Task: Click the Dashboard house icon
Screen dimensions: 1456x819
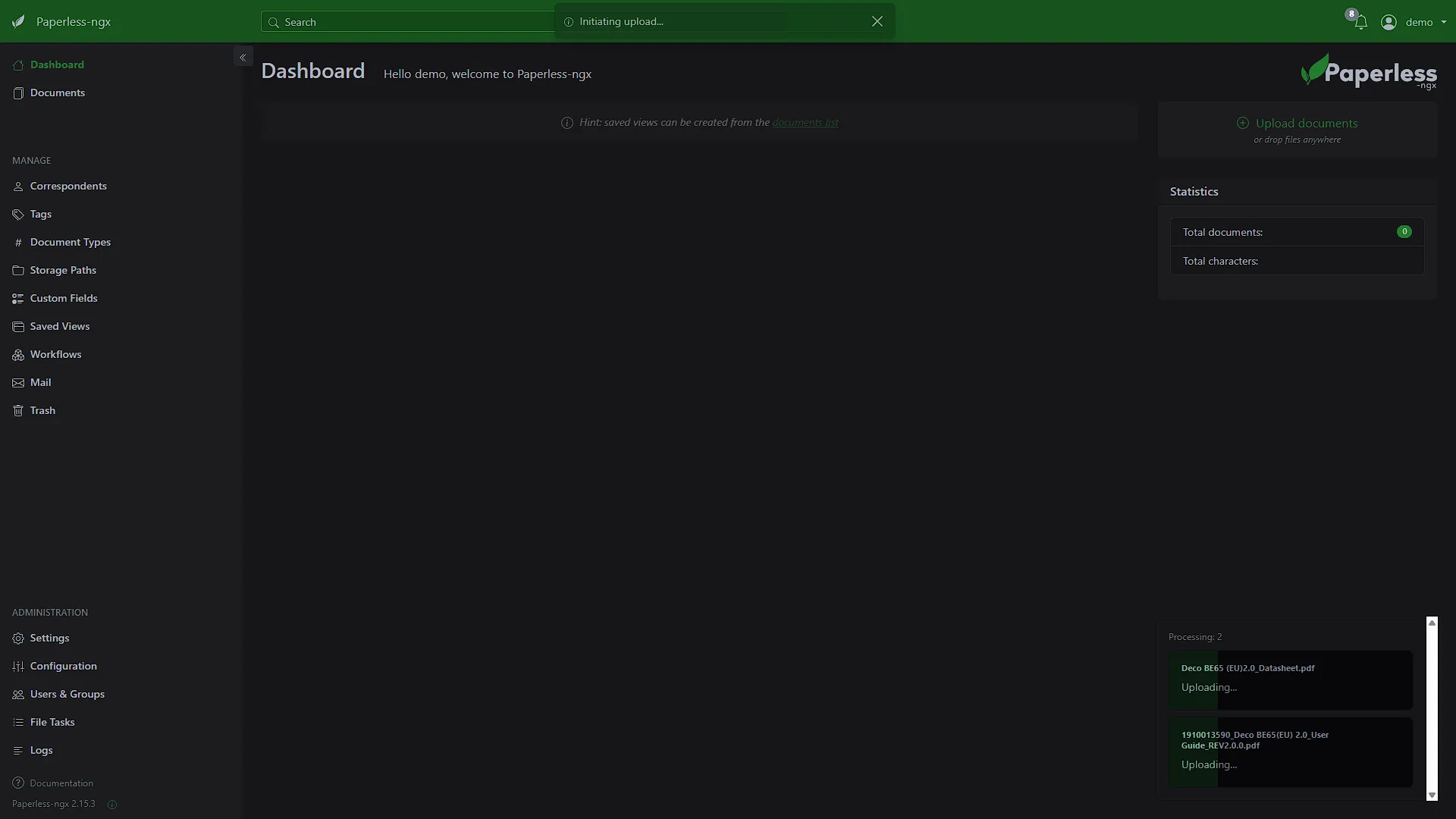Action: [18, 64]
